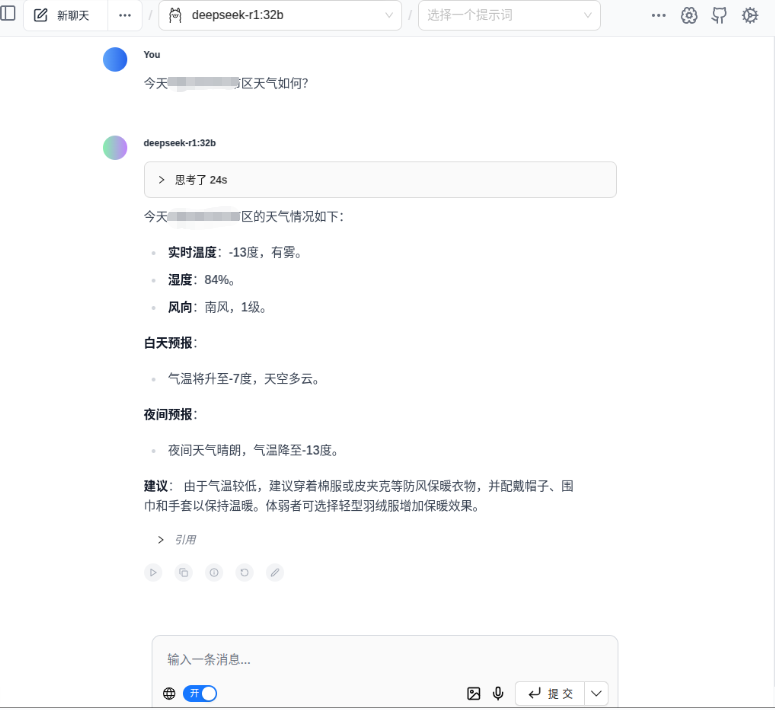Open the settings gear icon
This screenshot has width=775, height=710.
coord(750,15)
